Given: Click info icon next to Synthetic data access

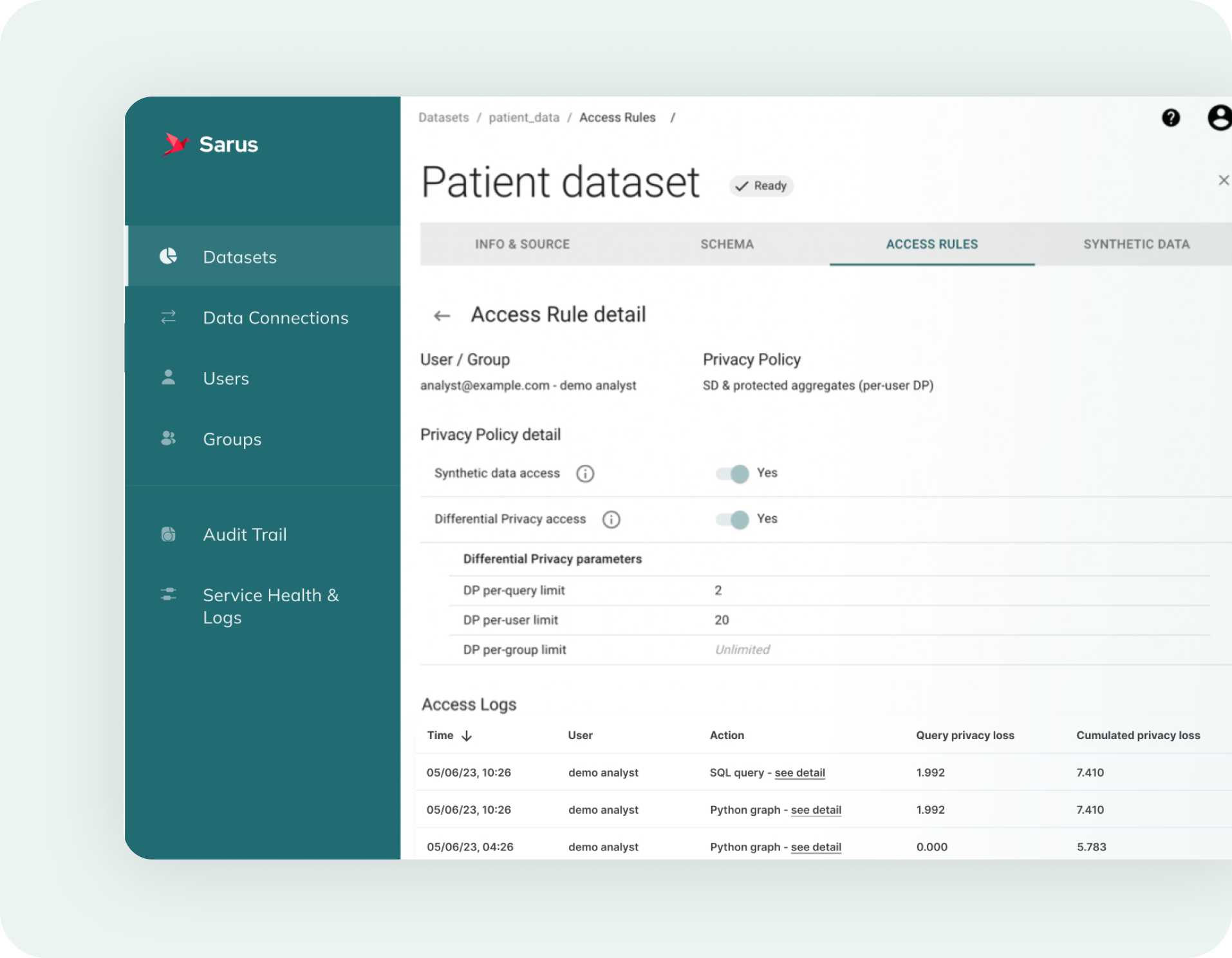Looking at the screenshot, I should [584, 474].
